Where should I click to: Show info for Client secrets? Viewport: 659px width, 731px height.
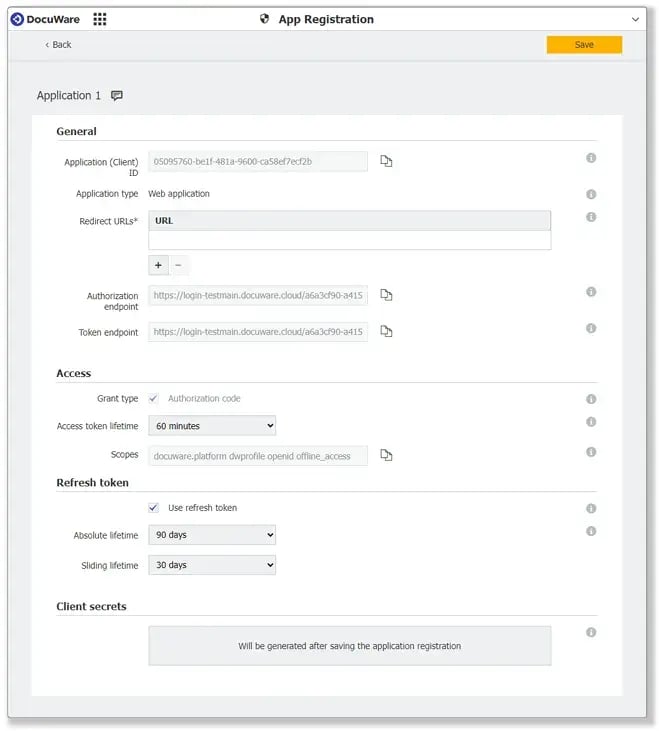click(591, 633)
